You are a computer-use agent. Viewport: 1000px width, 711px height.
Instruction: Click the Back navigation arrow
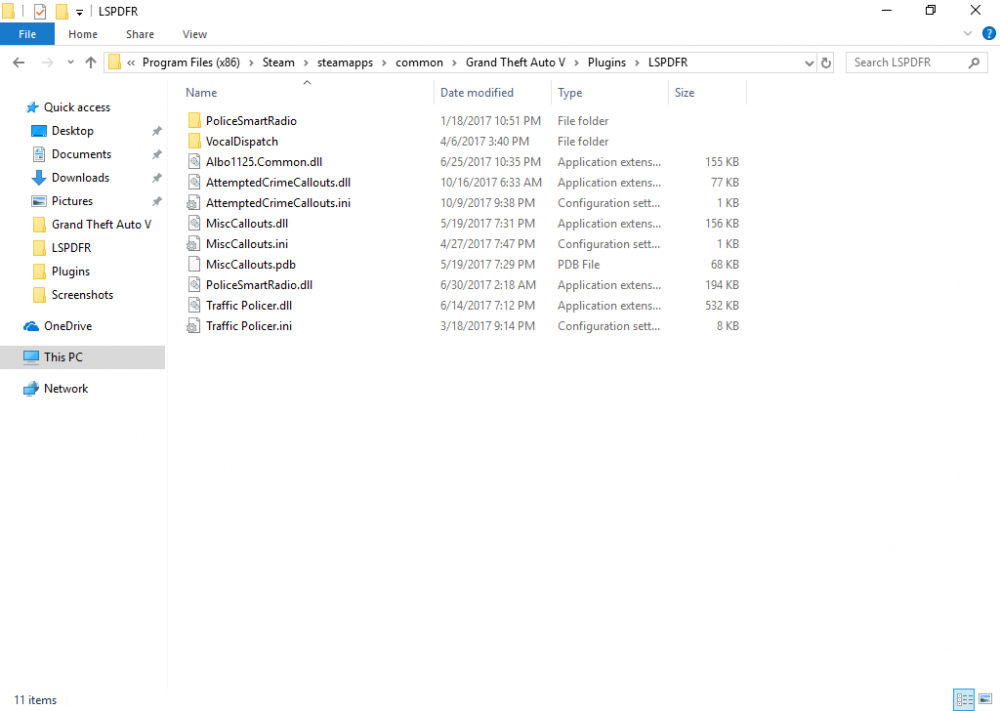point(18,62)
